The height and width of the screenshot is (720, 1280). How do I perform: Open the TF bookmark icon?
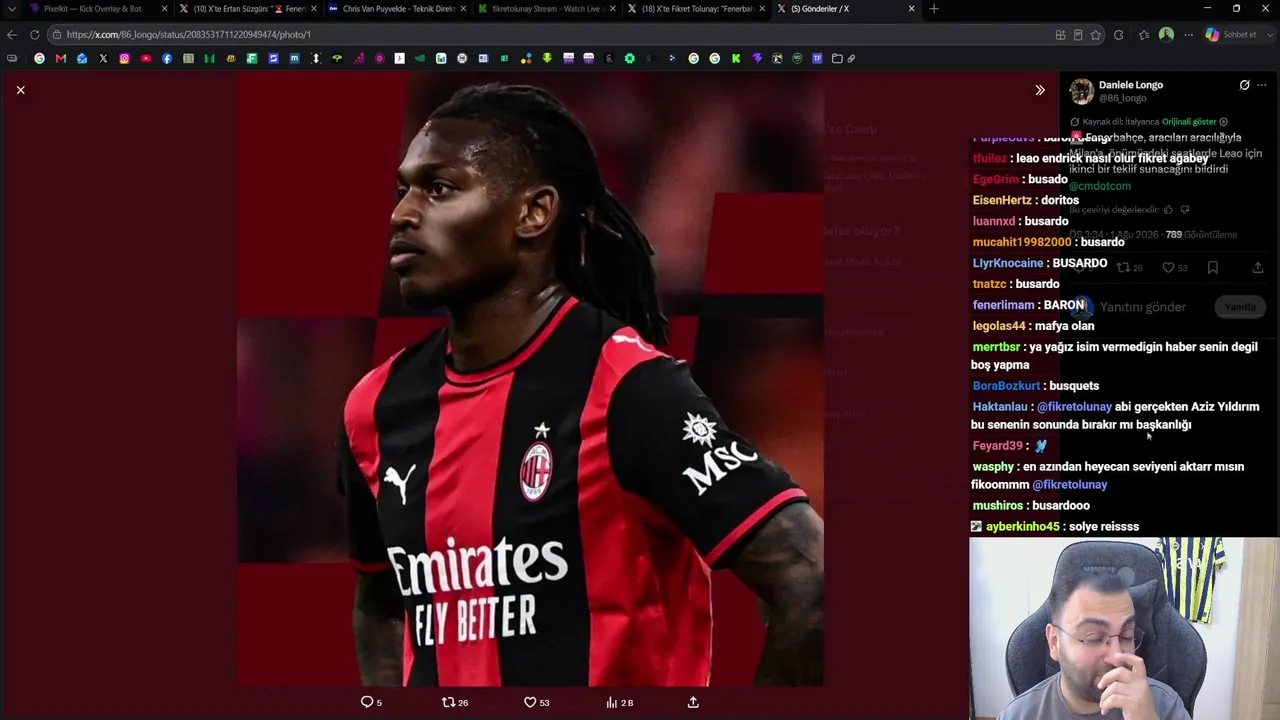817,59
